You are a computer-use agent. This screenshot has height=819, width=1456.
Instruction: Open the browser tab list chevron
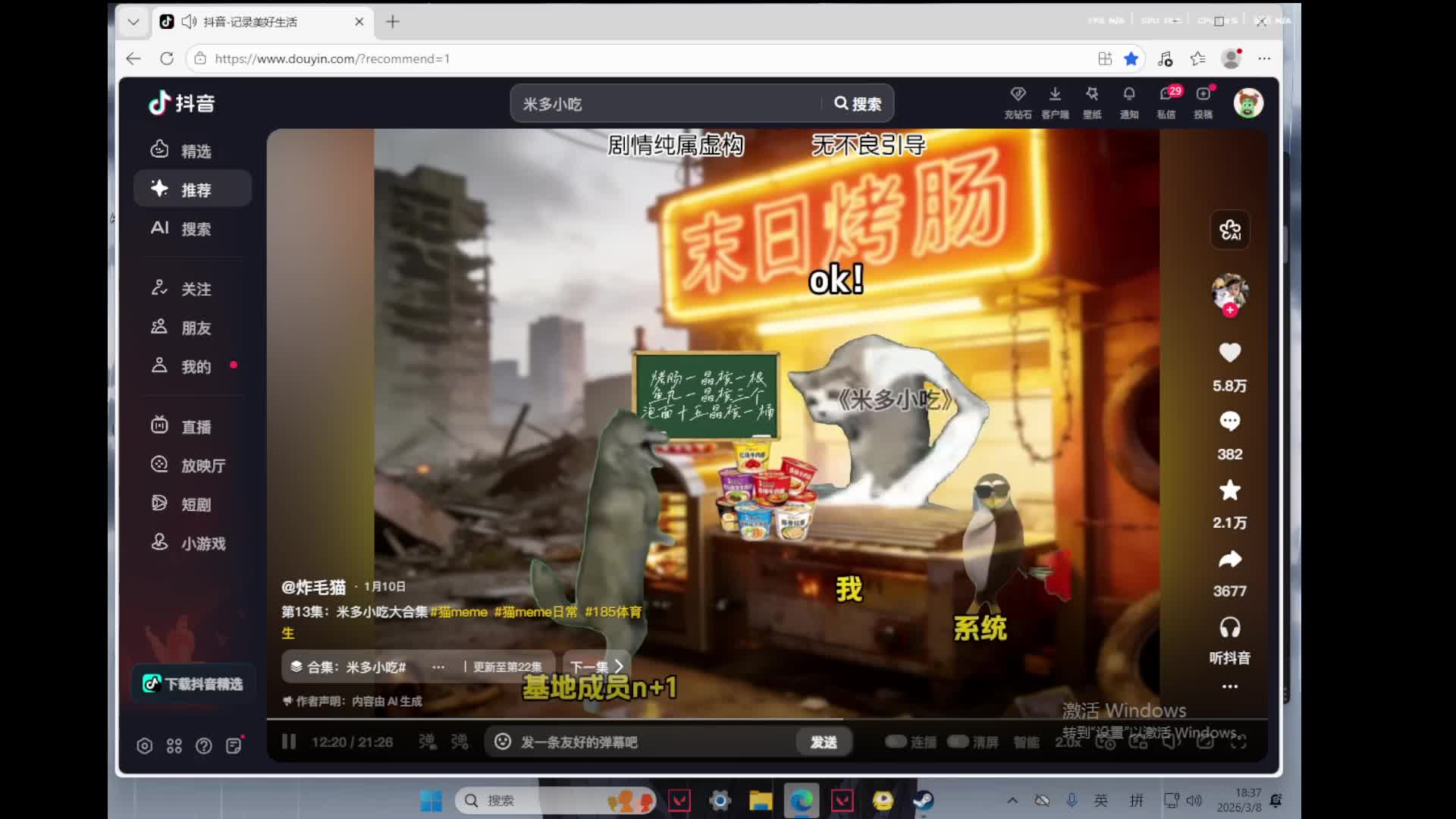pyautogui.click(x=133, y=22)
